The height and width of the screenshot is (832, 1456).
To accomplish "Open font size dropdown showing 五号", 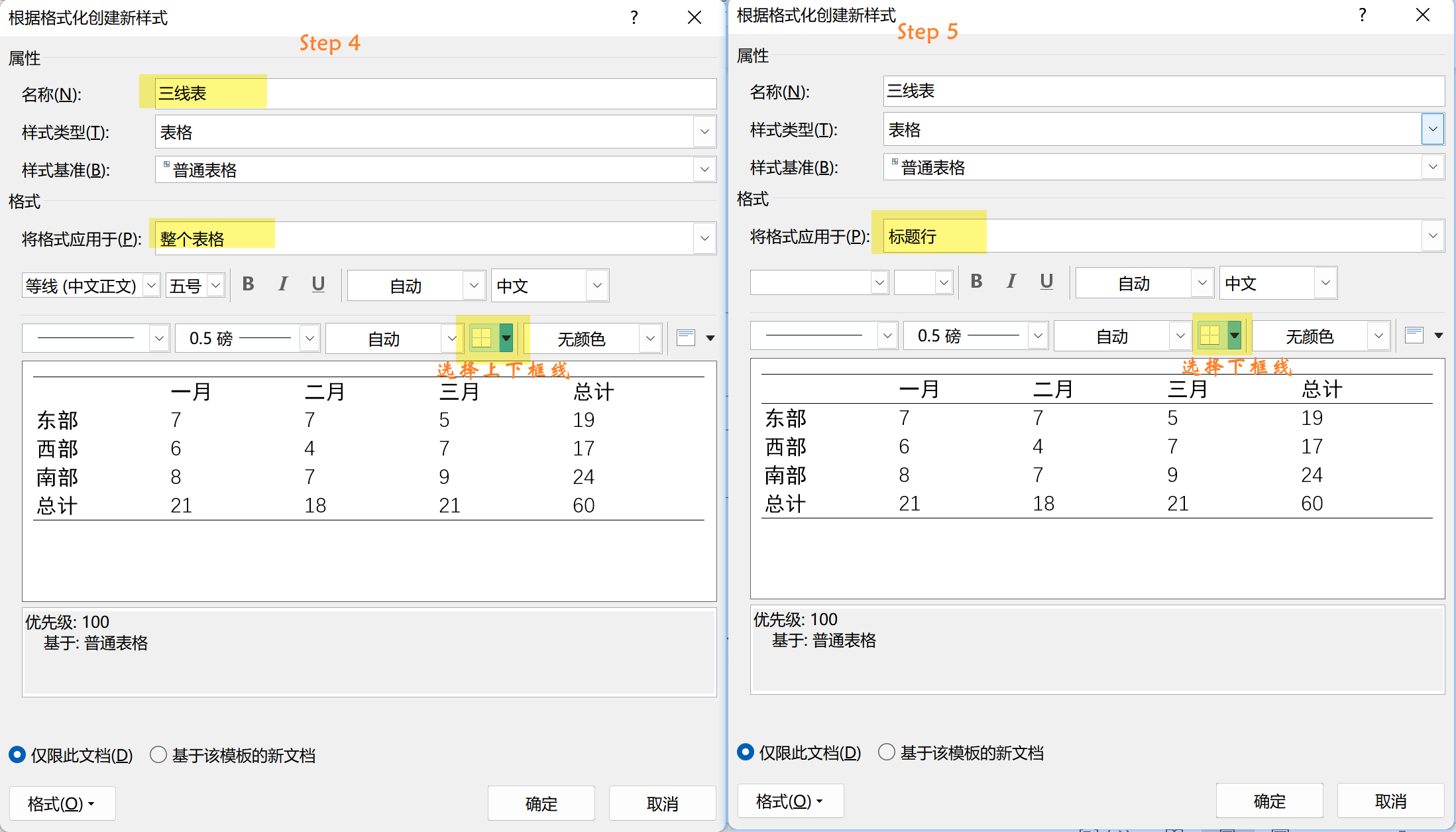I will coord(215,286).
